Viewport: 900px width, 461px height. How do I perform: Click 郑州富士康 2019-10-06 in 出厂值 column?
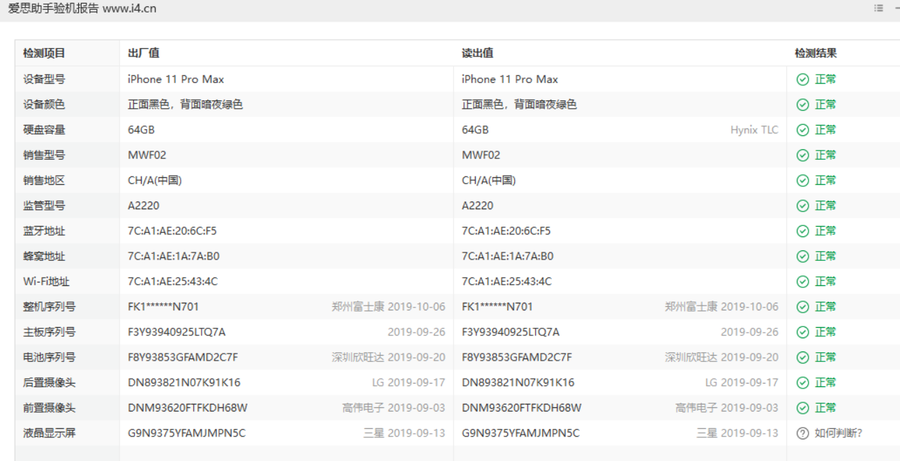389,307
